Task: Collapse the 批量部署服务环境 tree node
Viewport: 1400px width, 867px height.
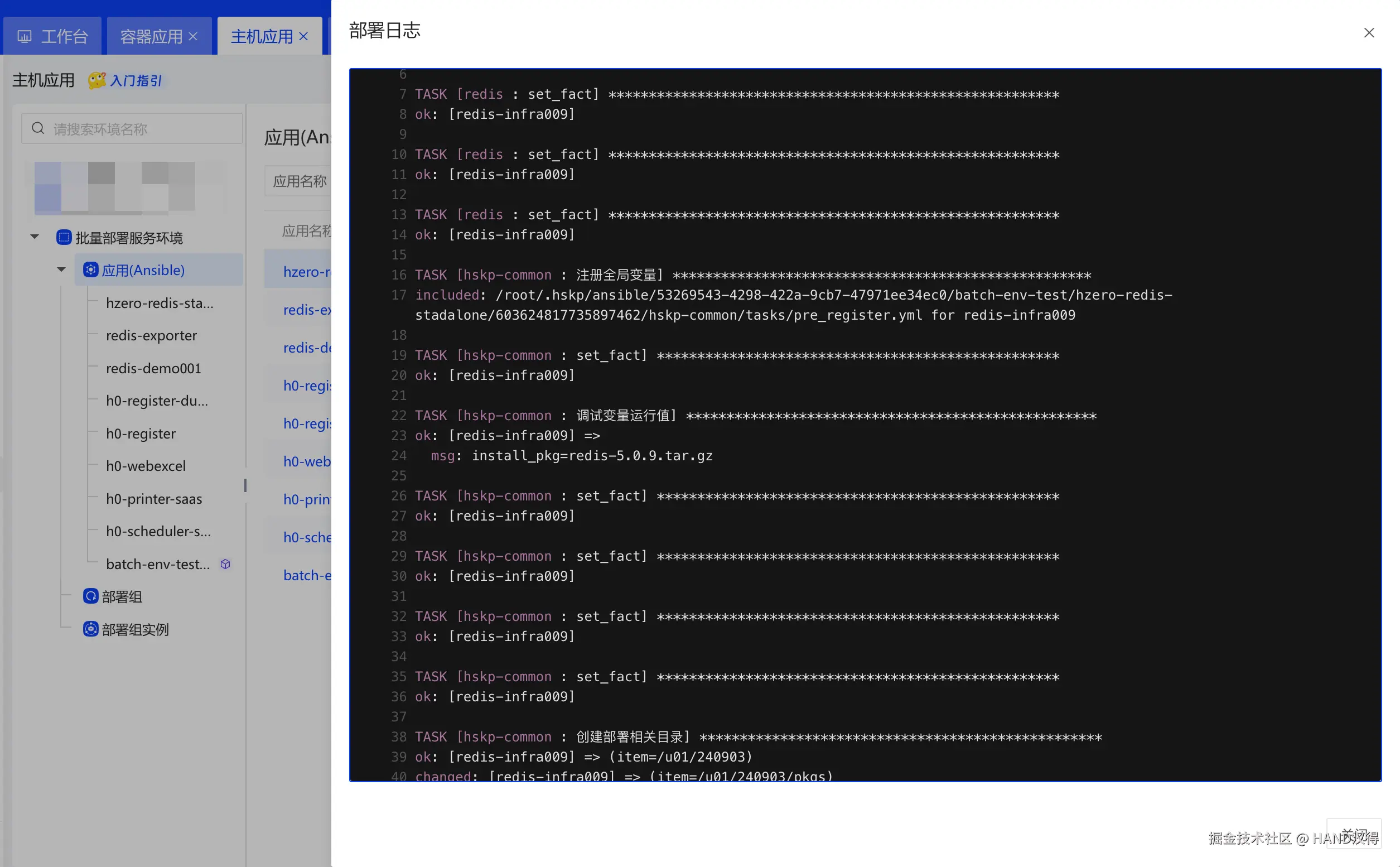Action: 35,237
